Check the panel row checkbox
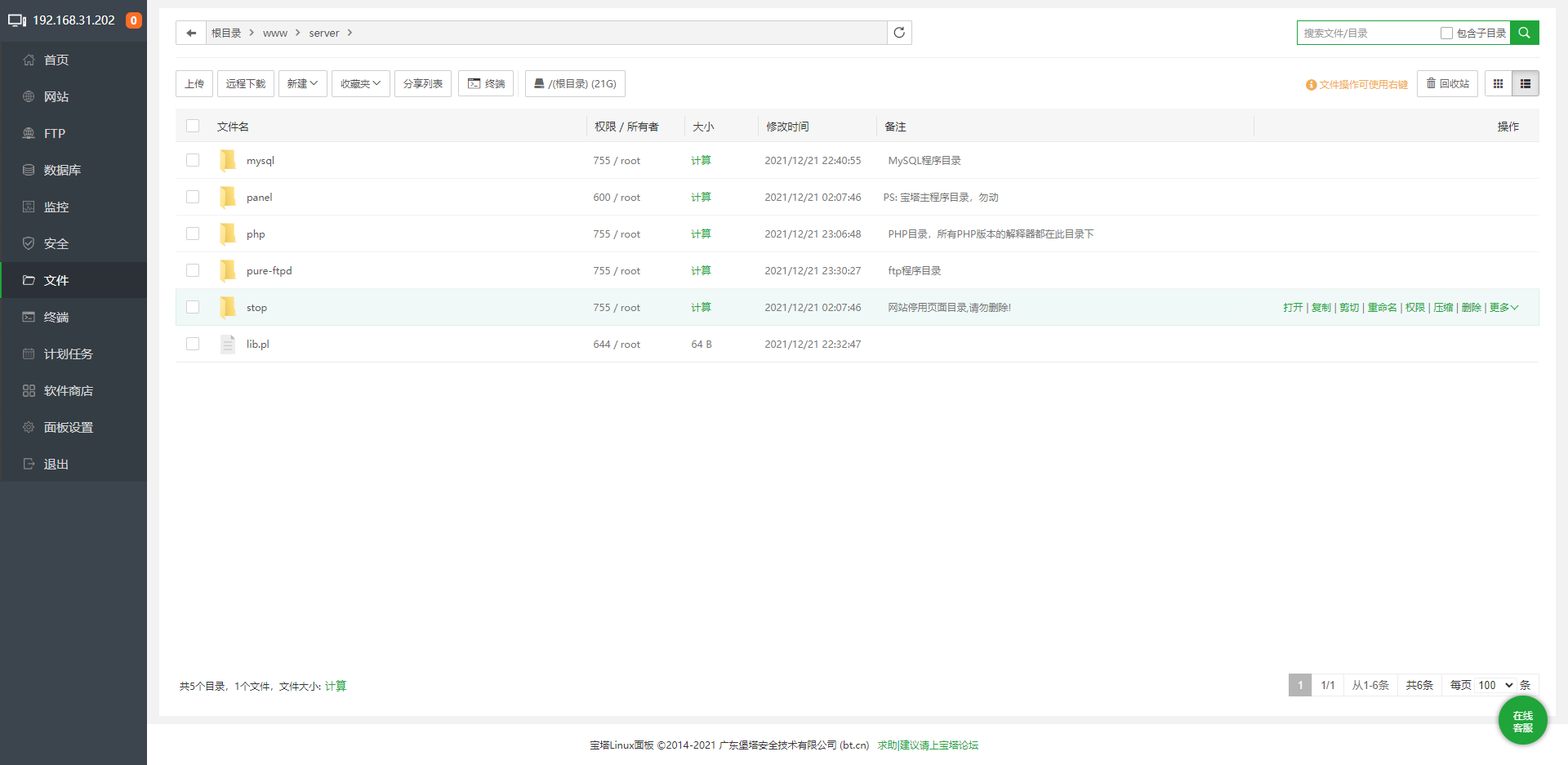This screenshot has width=1568, height=765. click(x=193, y=197)
